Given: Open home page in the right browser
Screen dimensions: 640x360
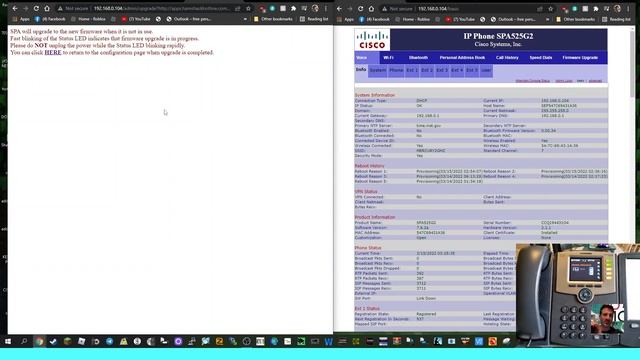Looking at the screenshot, I should tap(371, 9).
